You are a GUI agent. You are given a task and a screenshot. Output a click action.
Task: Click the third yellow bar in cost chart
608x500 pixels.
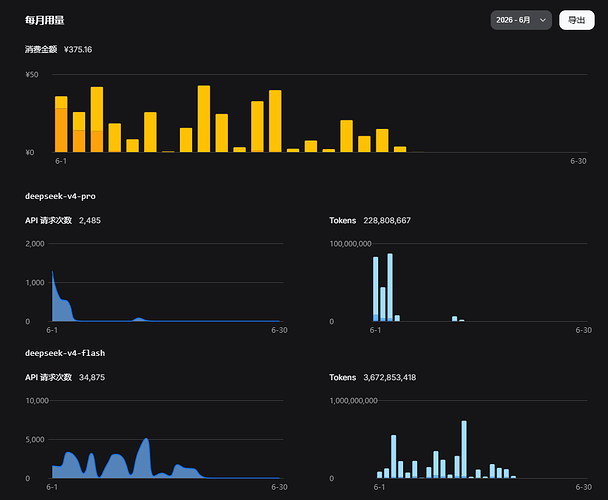tap(97, 119)
